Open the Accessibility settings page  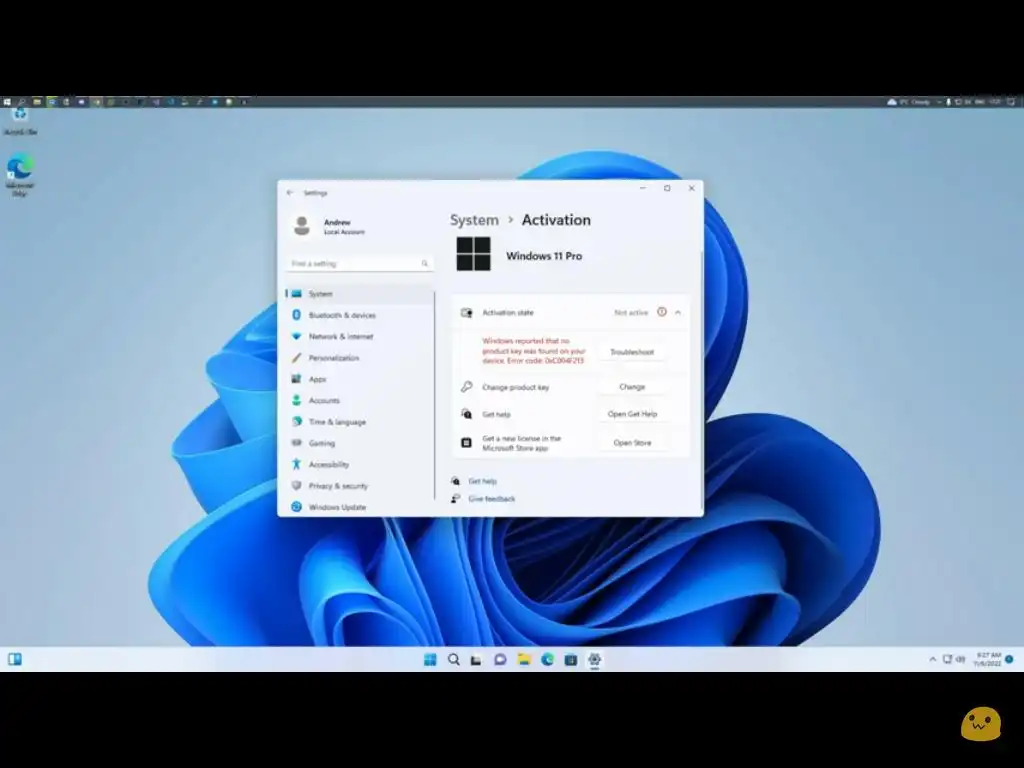(359, 464)
